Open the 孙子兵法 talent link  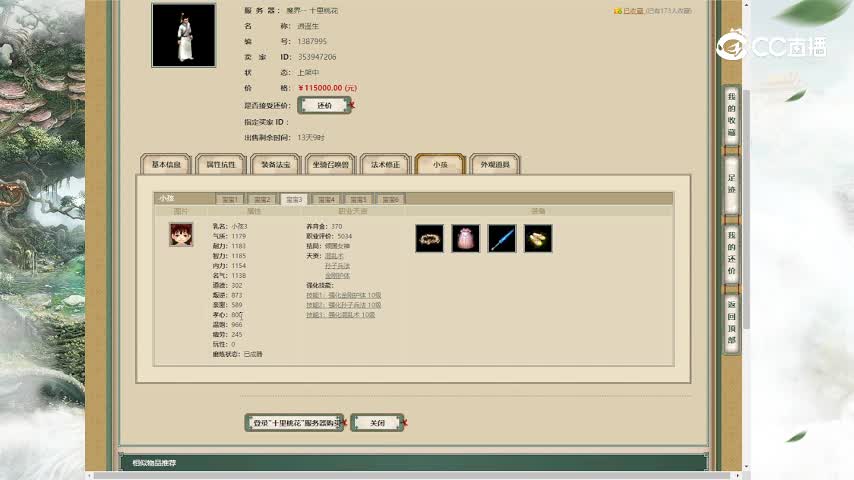[x=337, y=266]
